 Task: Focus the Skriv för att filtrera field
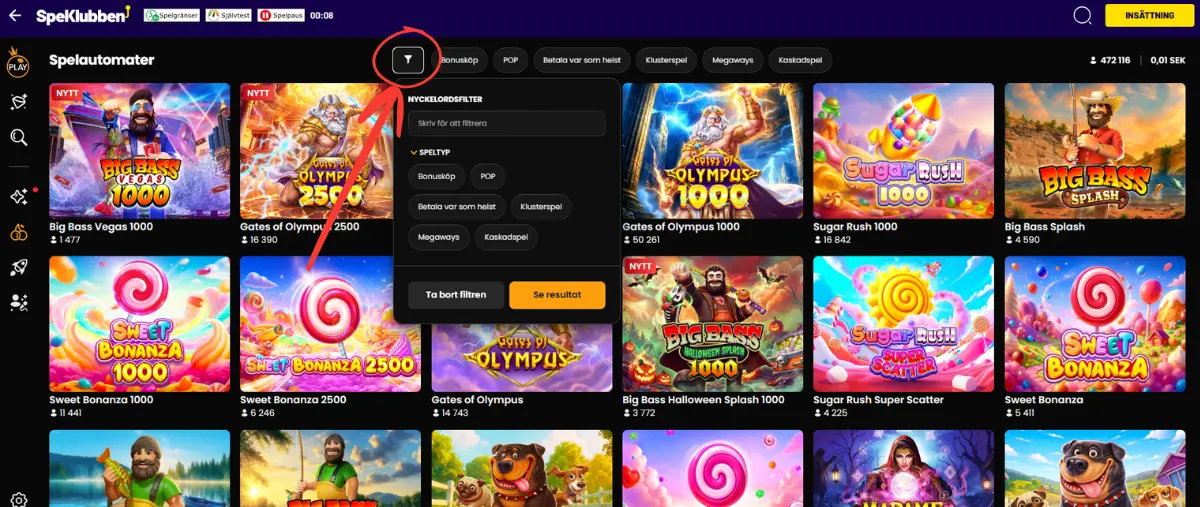507,123
